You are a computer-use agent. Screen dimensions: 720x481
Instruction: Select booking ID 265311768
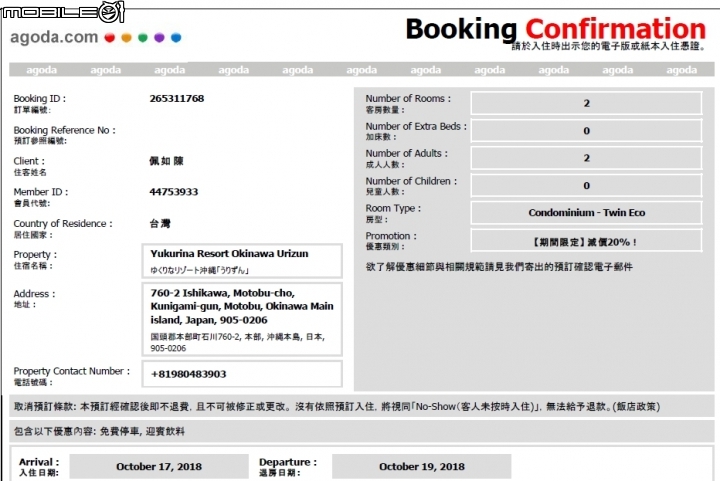[177, 98]
